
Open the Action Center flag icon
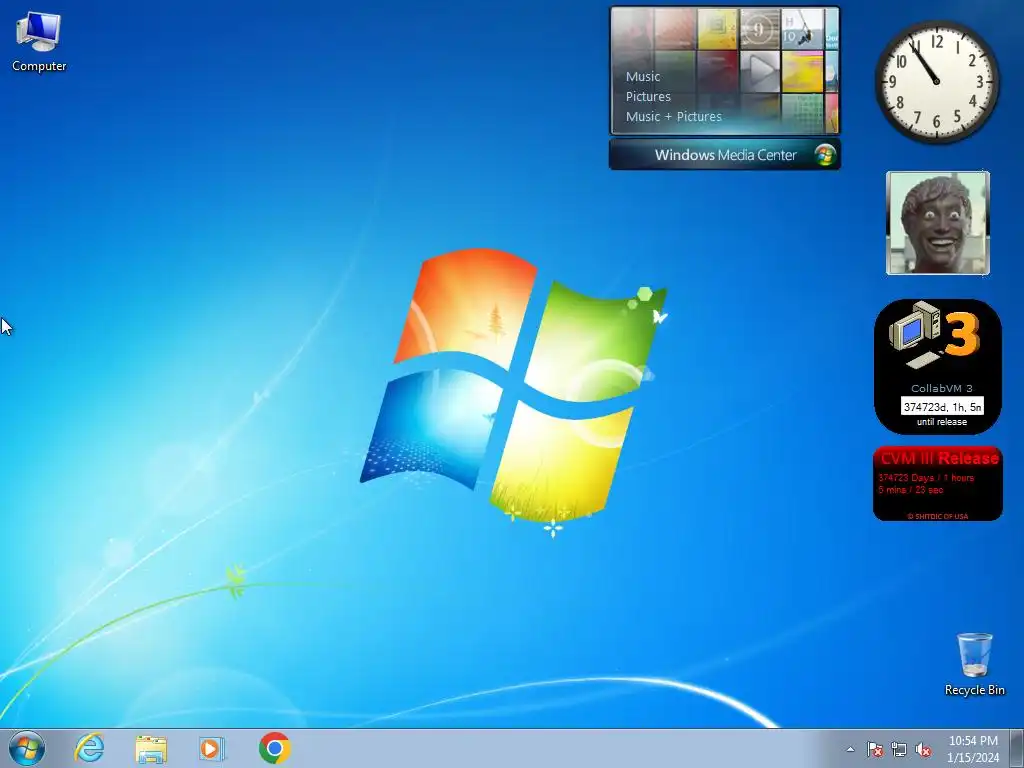point(874,749)
